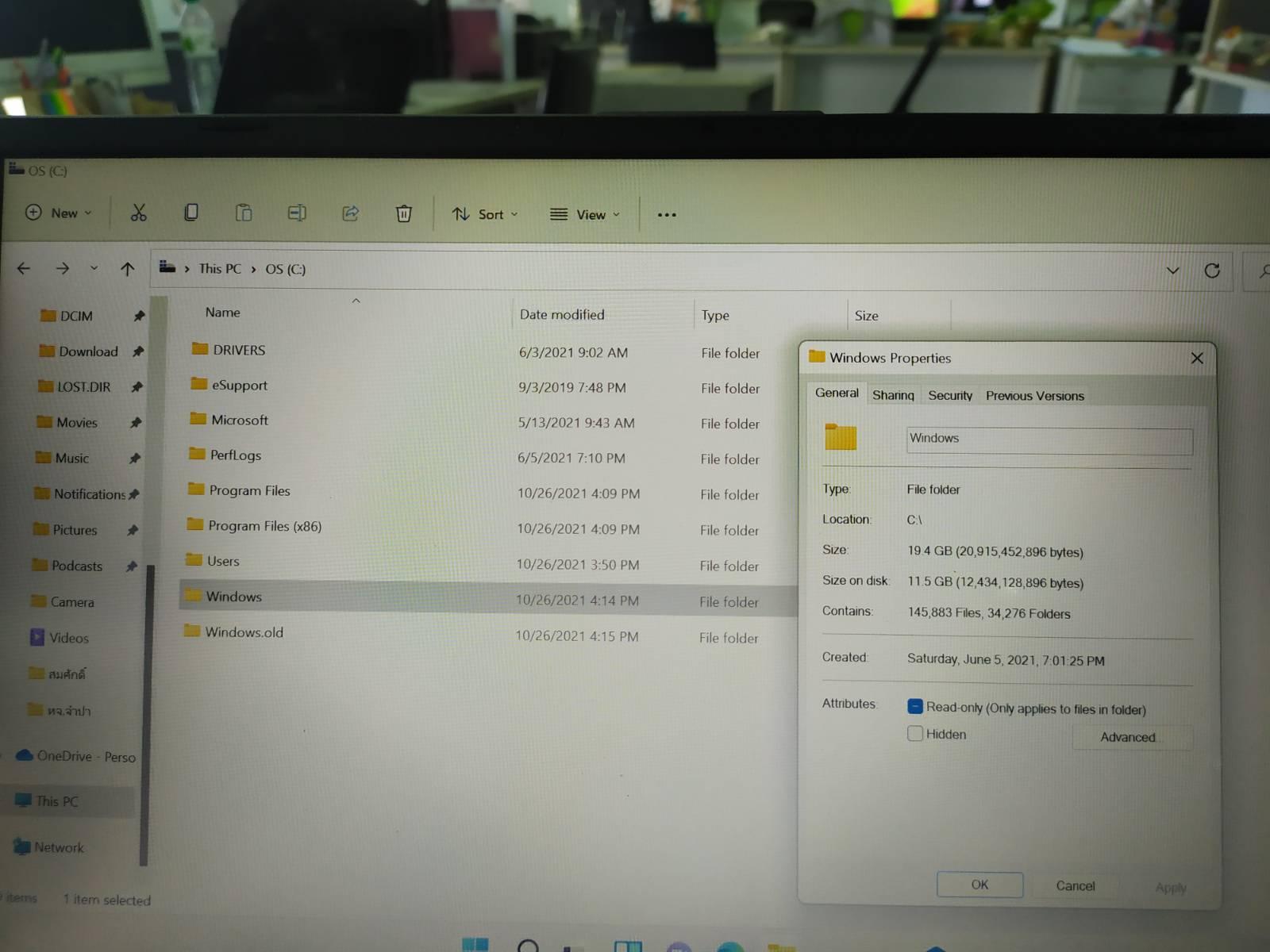Click the Network icon in sidebar
The image size is (1270, 952).
coord(21,847)
